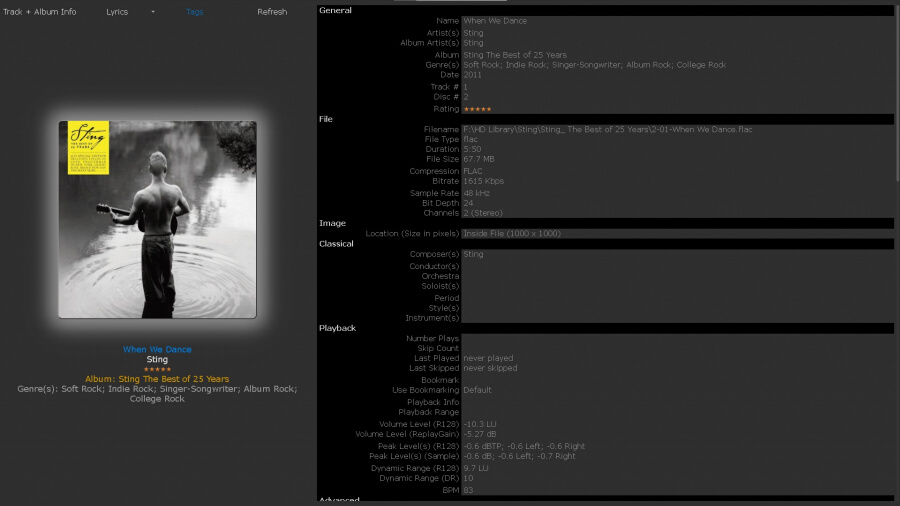Click the Number Plays field

(x=678, y=338)
